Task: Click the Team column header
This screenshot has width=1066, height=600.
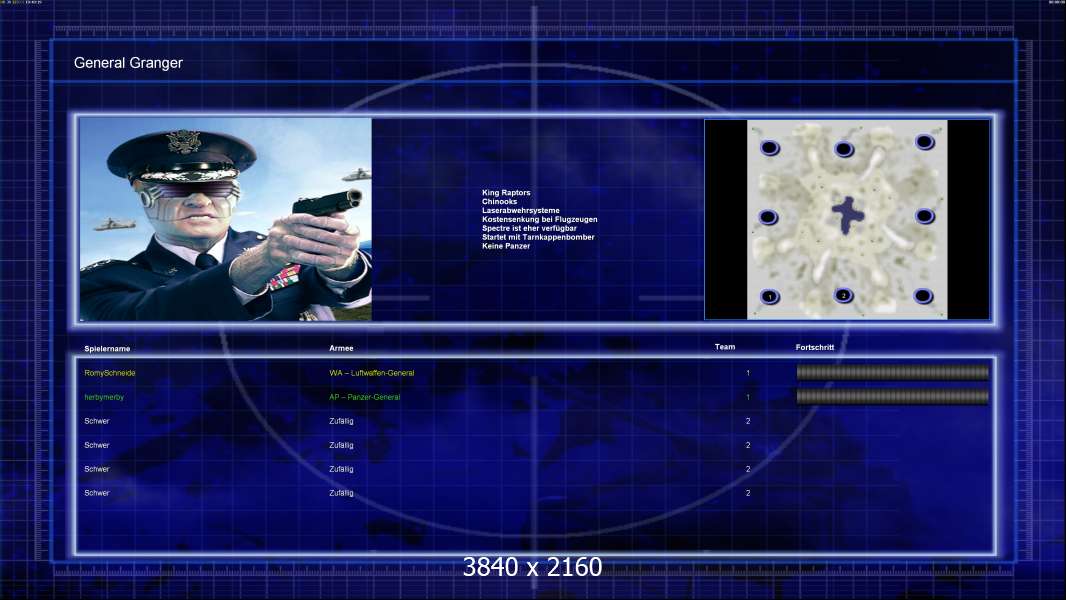Action: click(725, 347)
